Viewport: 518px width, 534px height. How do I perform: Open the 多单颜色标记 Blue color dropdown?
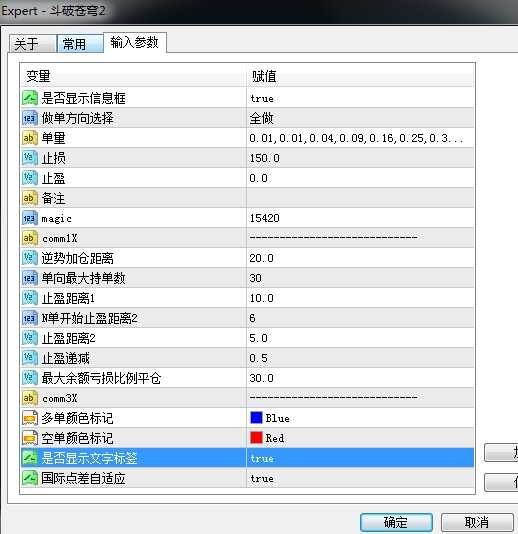pos(360,418)
